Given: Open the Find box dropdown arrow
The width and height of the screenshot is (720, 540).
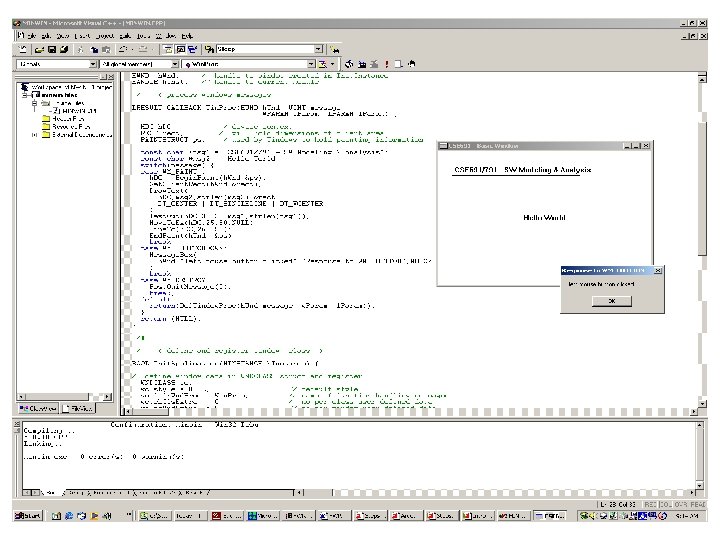Looking at the screenshot, I should [318, 49].
